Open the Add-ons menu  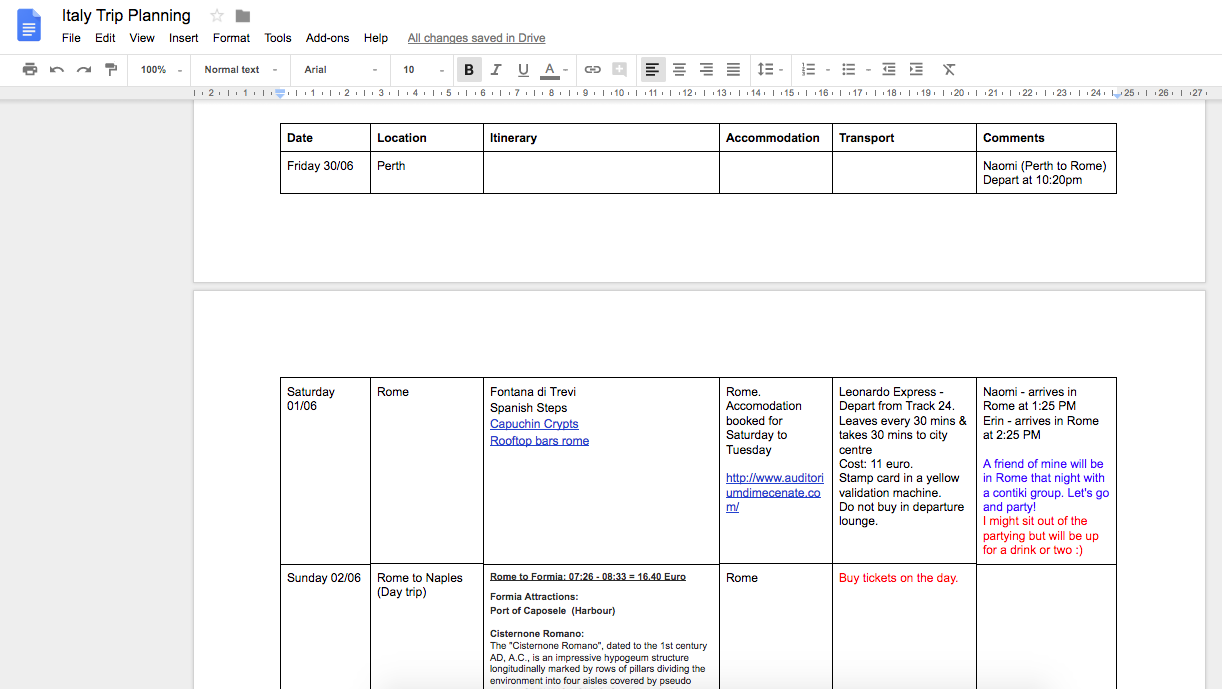[x=328, y=38]
